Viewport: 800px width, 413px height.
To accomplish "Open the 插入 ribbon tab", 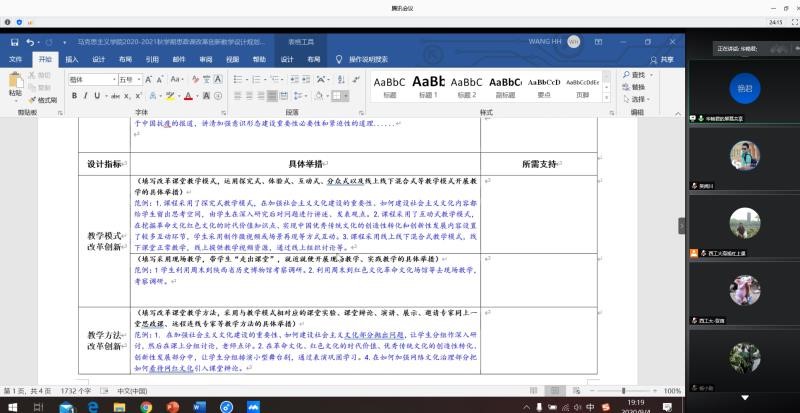I will pos(71,59).
